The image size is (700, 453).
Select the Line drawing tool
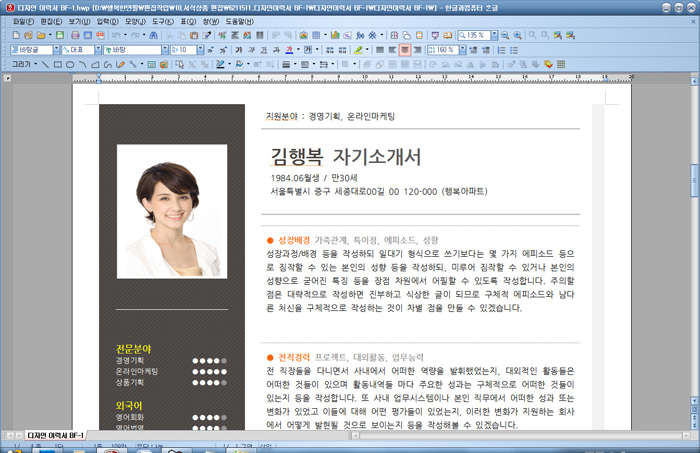pos(45,64)
